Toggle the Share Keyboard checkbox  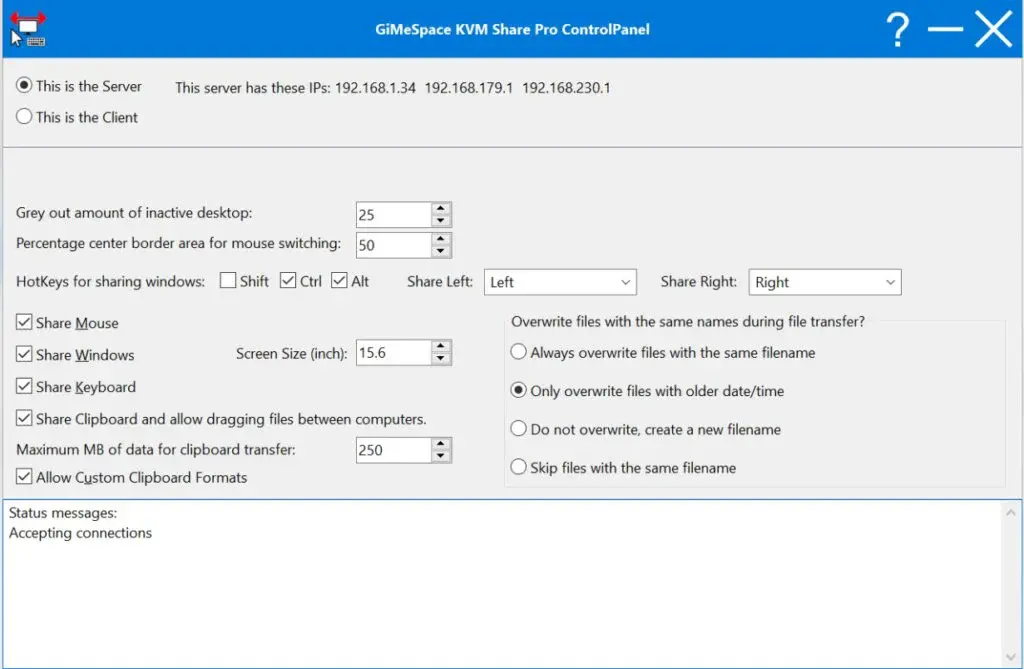(24, 386)
